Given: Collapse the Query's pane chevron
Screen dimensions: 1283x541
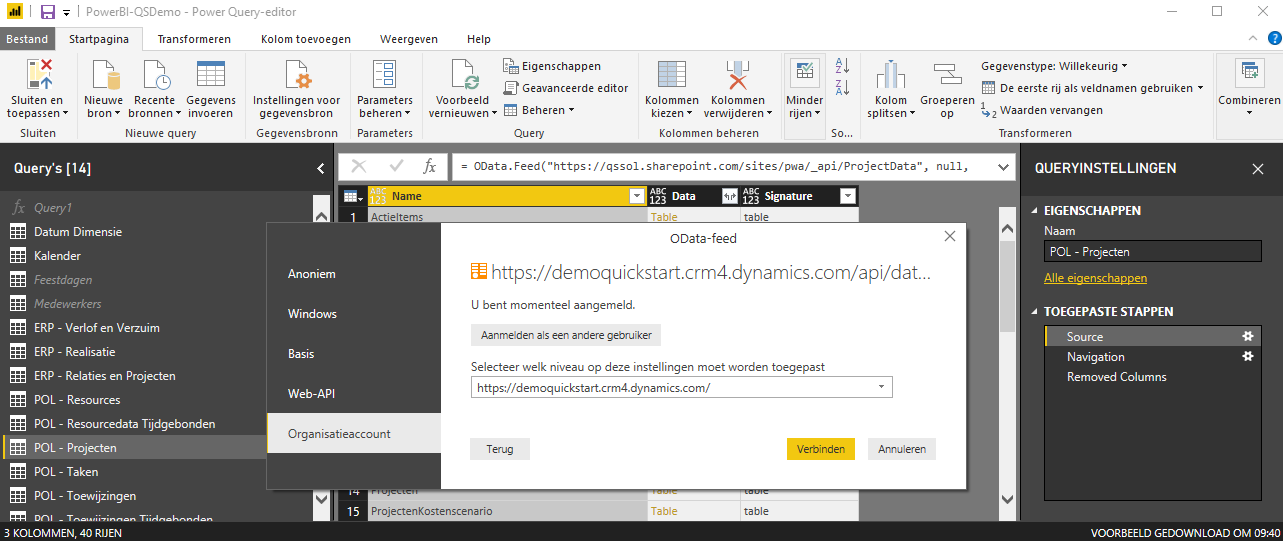Looking at the screenshot, I should 320,169.
